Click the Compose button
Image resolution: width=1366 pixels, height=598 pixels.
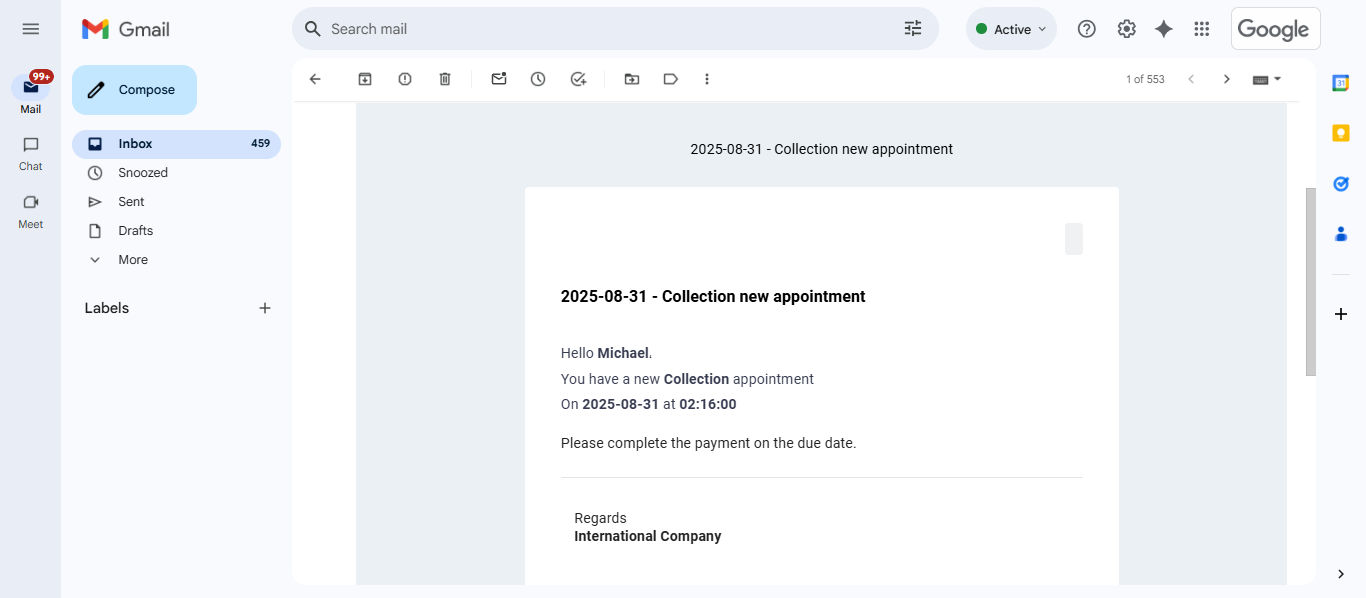[x=134, y=90]
